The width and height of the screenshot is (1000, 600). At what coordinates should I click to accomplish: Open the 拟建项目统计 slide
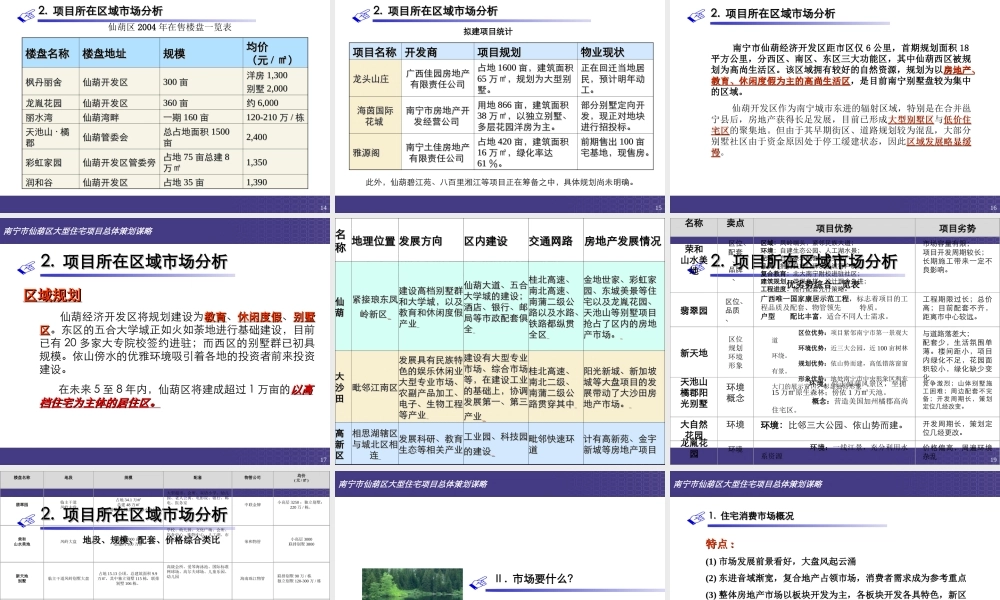tap(500, 106)
